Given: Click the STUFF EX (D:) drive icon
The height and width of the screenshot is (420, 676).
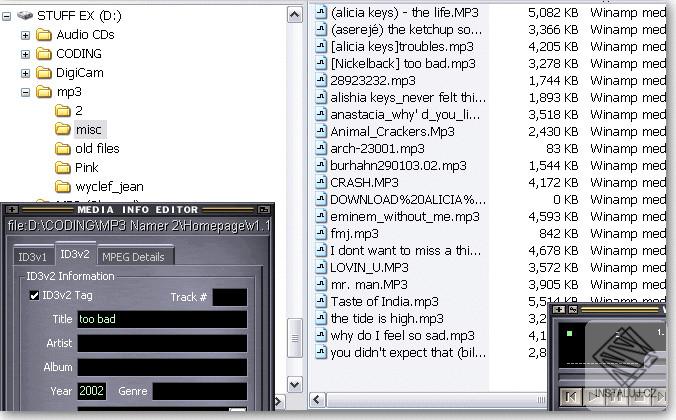Looking at the screenshot, I should coord(25,16).
